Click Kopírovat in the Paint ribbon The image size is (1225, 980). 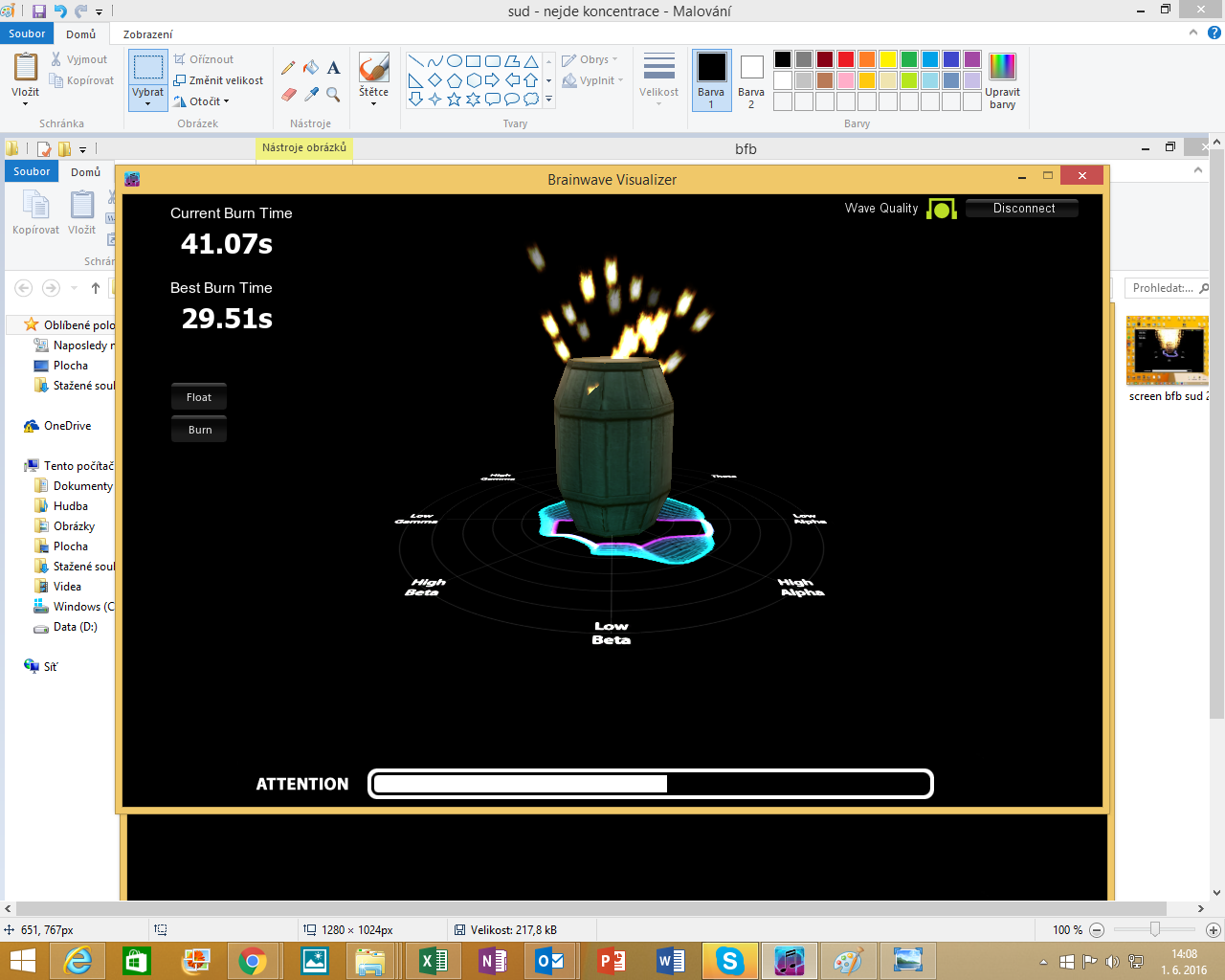point(81,80)
